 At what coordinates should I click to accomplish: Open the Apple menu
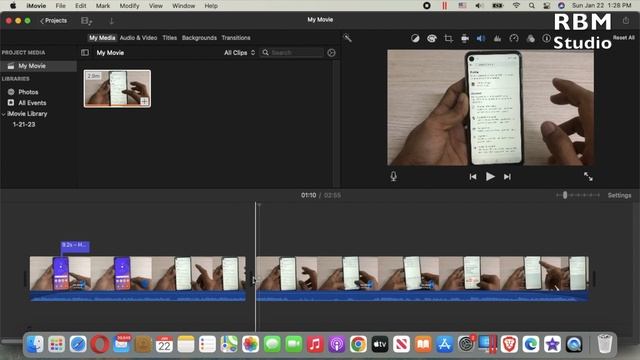[13, 6]
